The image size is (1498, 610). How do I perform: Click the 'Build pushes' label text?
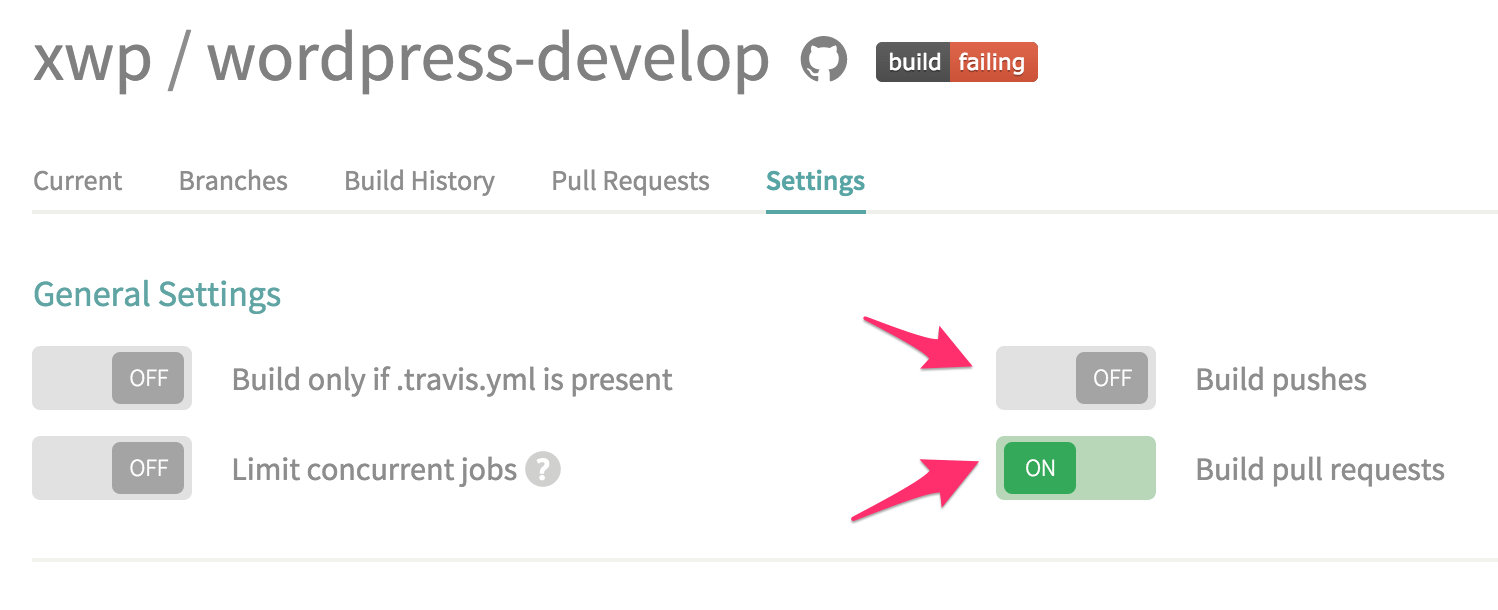click(1281, 380)
